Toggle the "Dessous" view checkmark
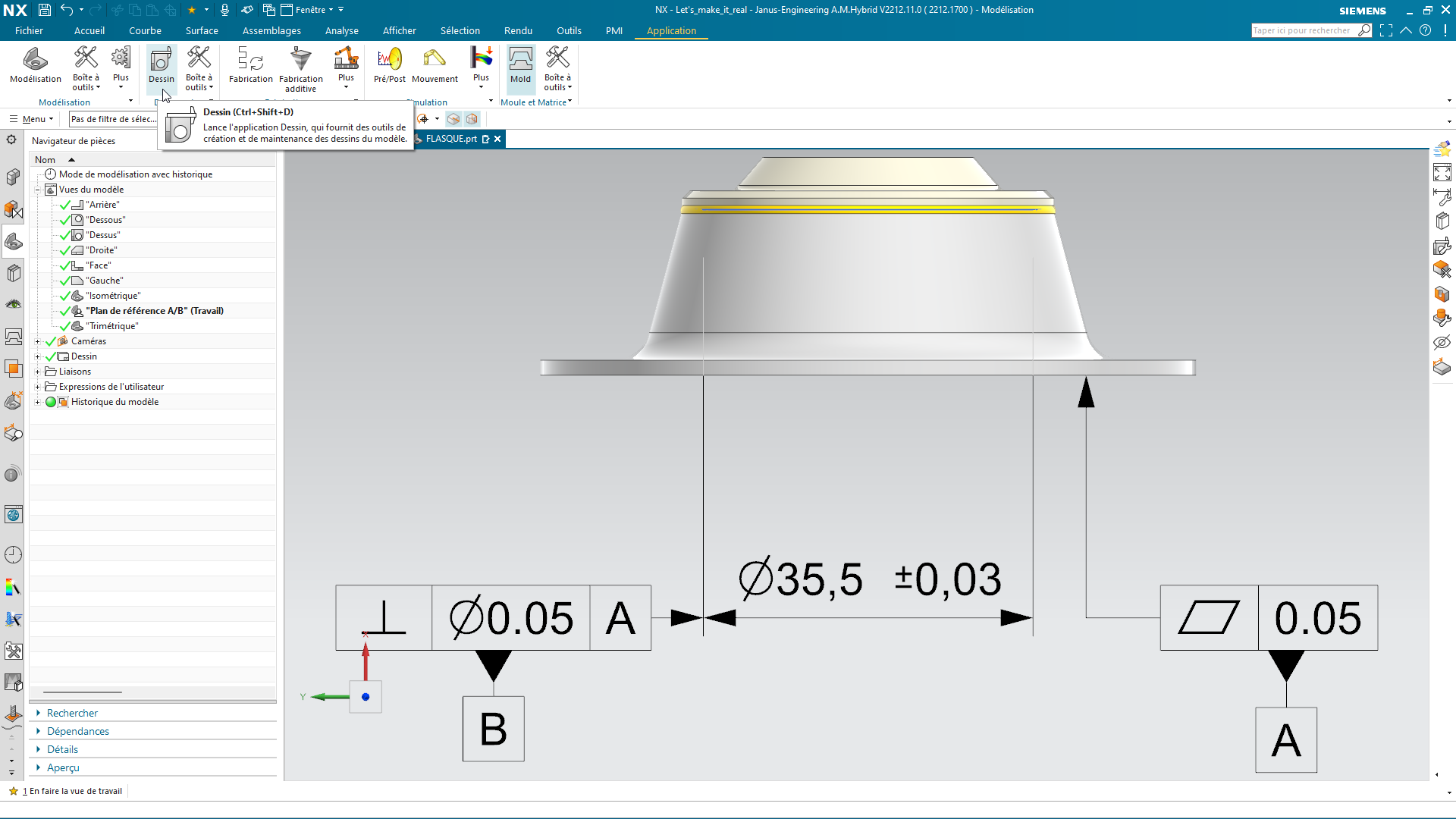This screenshot has width=1456, height=819. (65, 220)
